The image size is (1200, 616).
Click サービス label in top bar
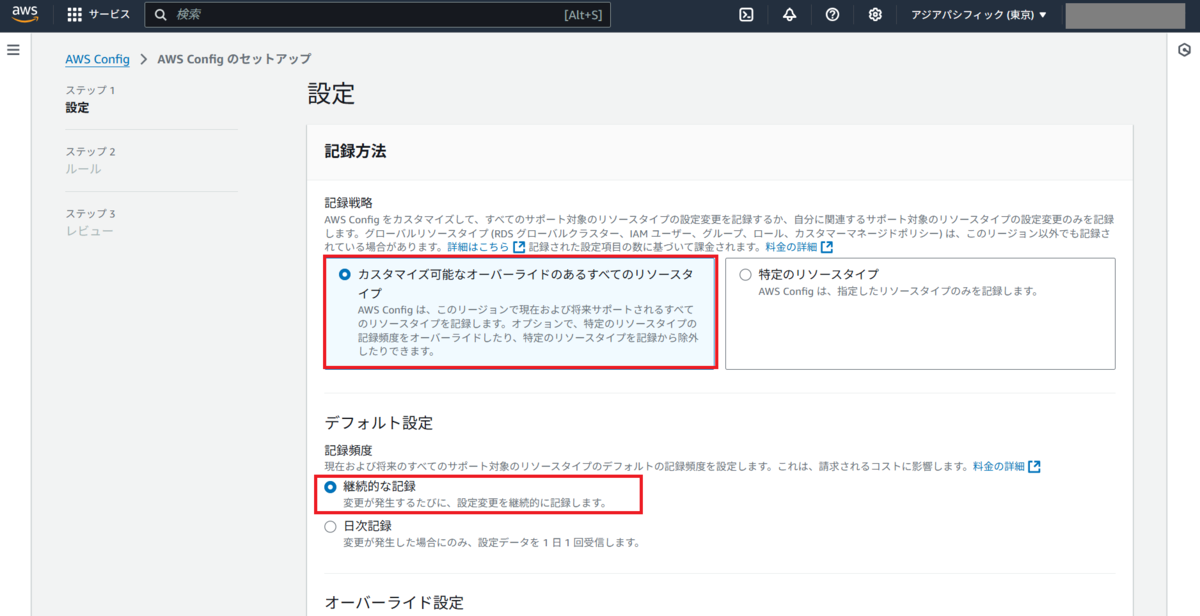coord(109,15)
